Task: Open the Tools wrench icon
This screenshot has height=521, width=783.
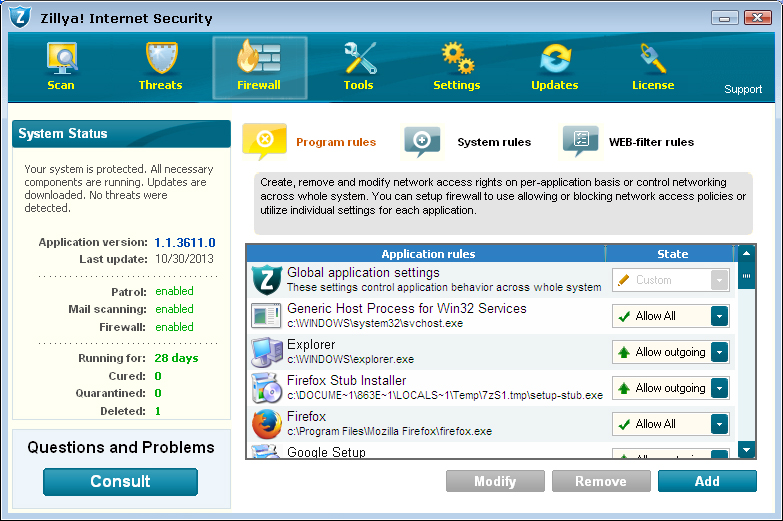Action: (x=360, y=58)
